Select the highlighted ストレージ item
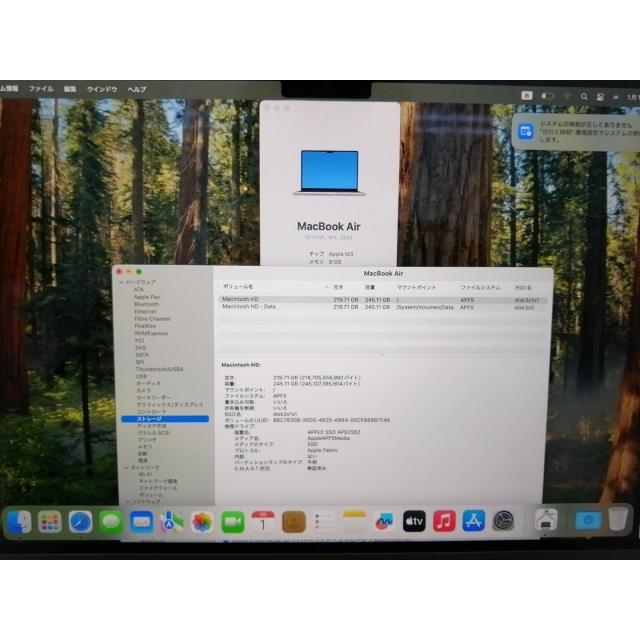 pos(165,419)
